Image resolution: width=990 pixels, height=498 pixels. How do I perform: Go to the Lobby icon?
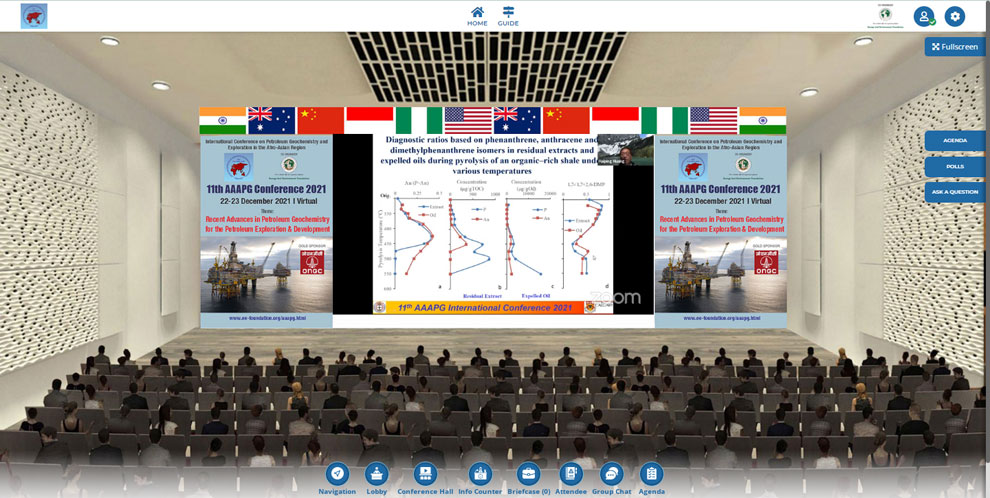[378, 474]
